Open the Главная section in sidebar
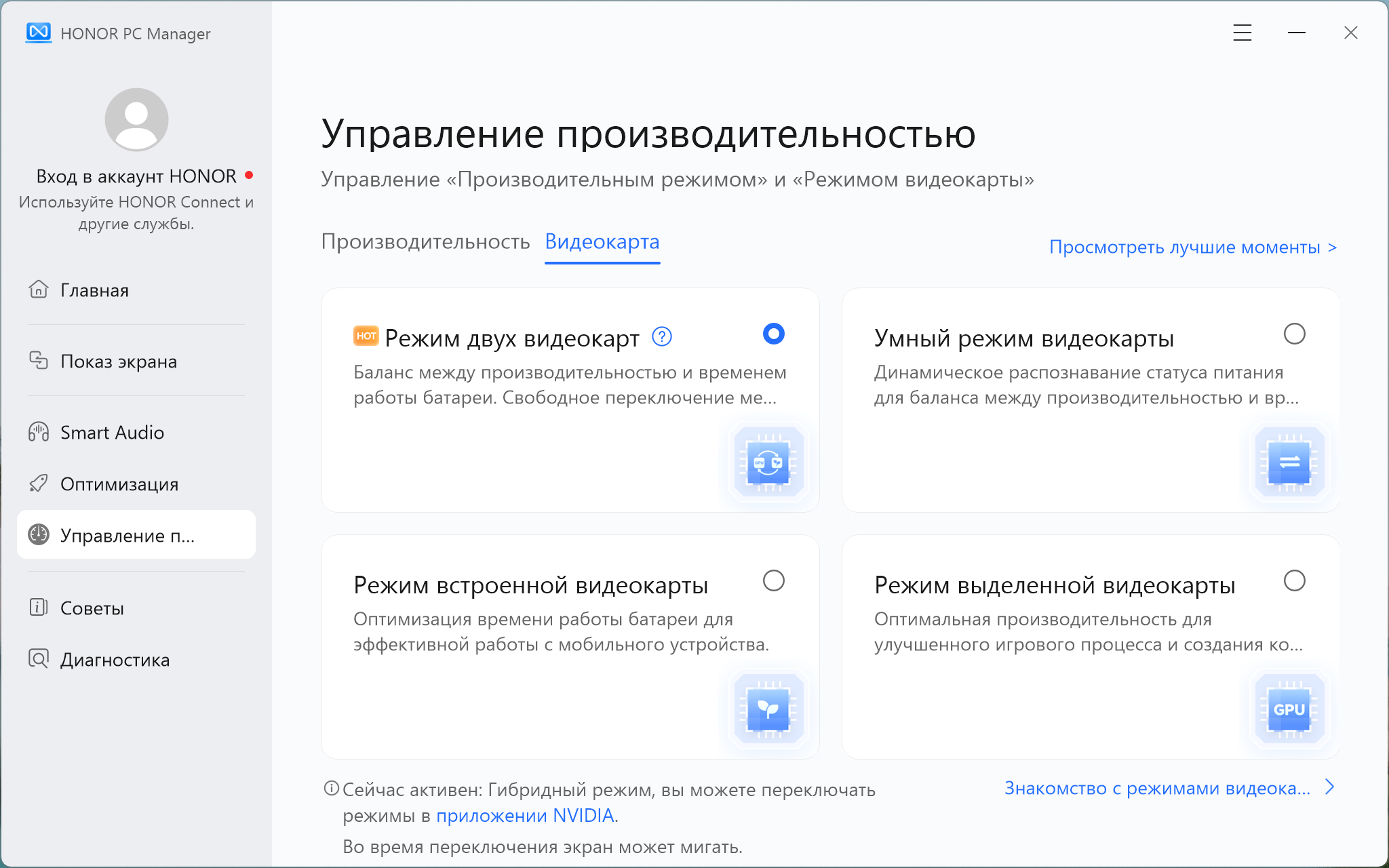Screen dimensions: 1389x868 click(x=94, y=290)
